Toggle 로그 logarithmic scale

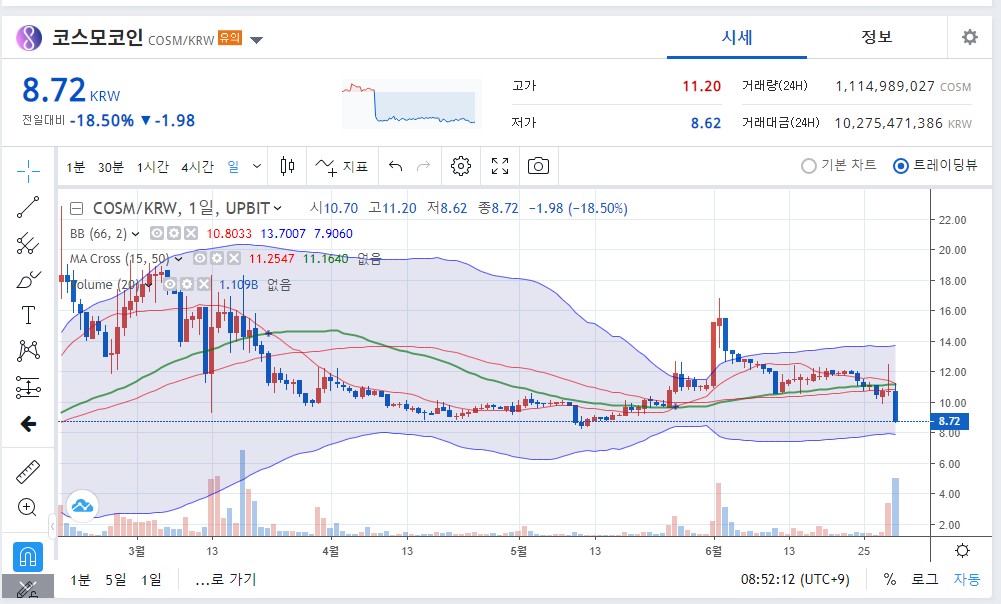pyautogui.click(x=924, y=579)
